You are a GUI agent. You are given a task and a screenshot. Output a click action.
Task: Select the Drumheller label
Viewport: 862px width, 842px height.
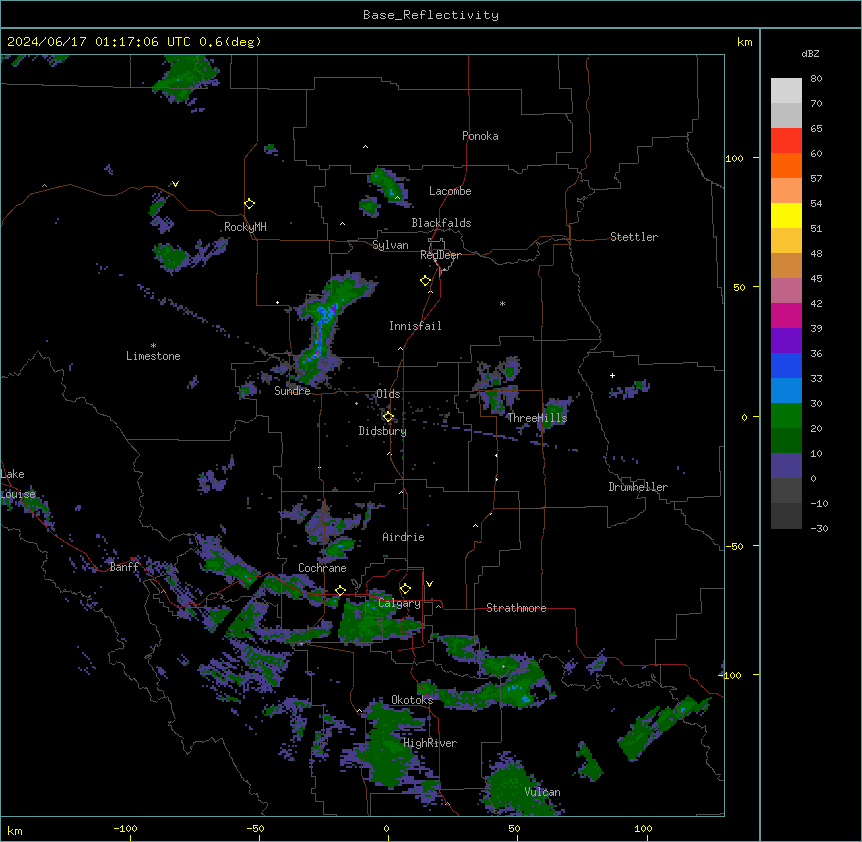pos(638,487)
